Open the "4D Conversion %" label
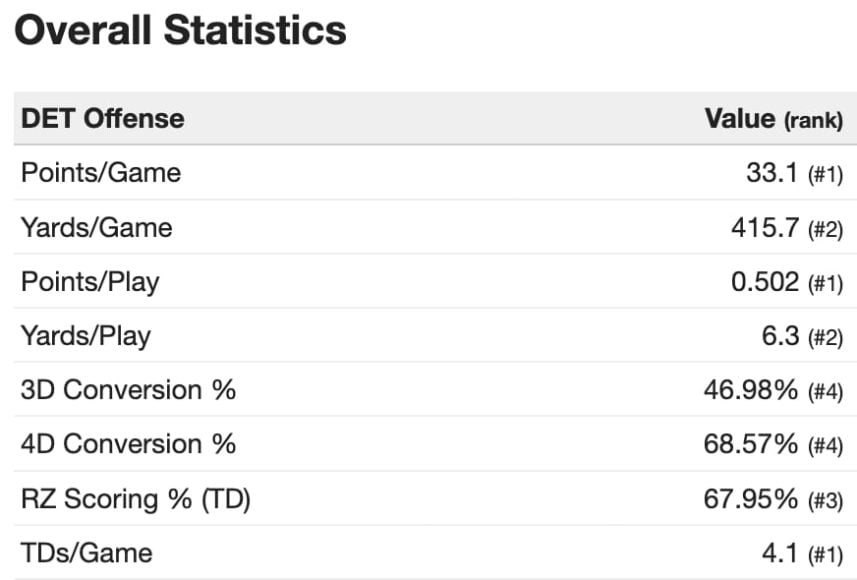The width and height of the screenshot is (857, 580). (x=128, y=444)
